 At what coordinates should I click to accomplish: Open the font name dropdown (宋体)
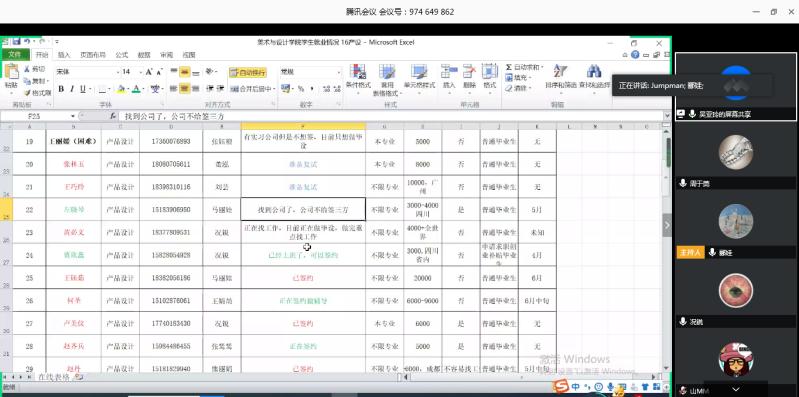point(118,72)
